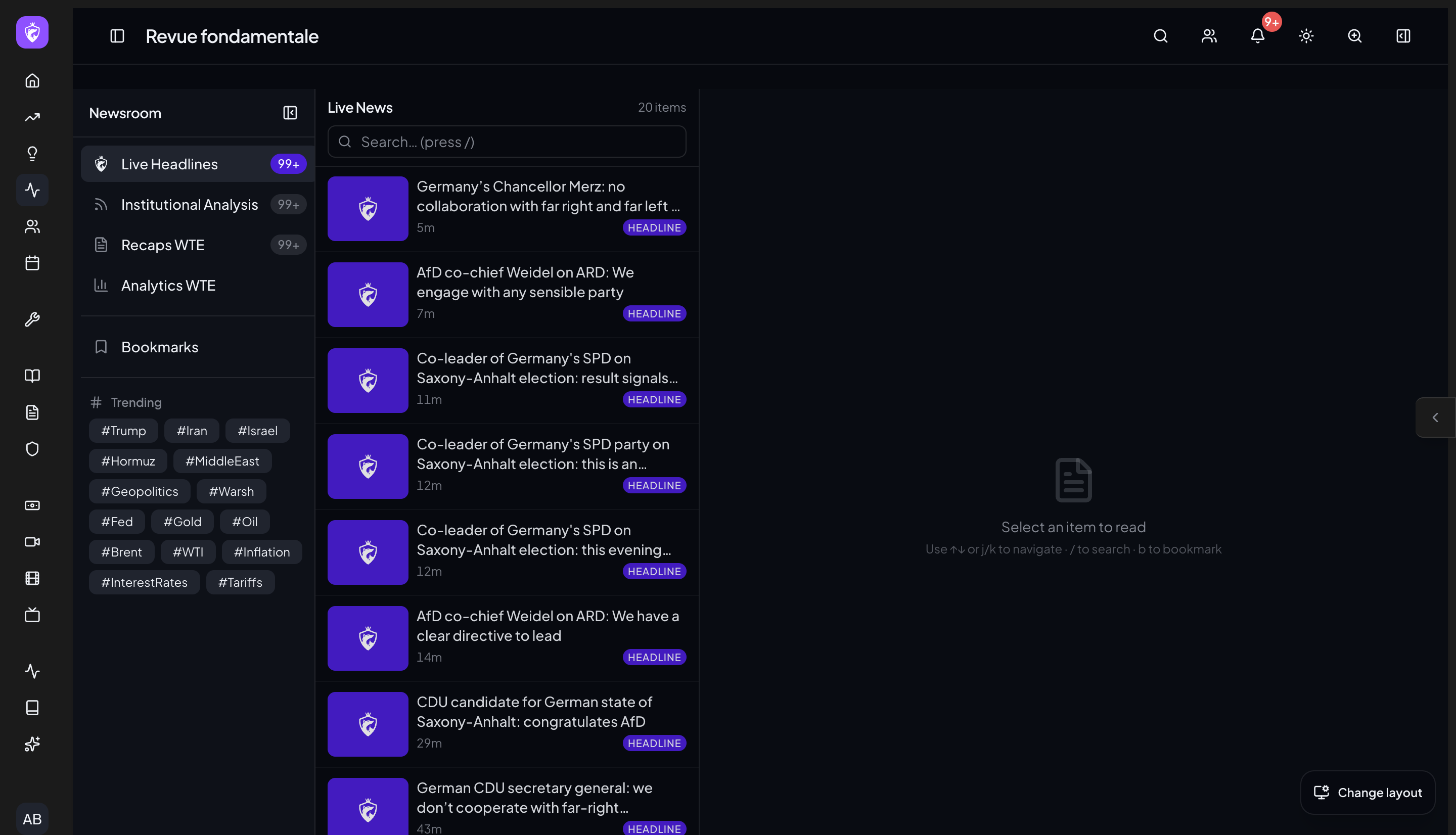Viewport: 1456px width, 835px height.
Task: Open headline 'We engage with any sensible party'
Action: click(x=507, y=295)
